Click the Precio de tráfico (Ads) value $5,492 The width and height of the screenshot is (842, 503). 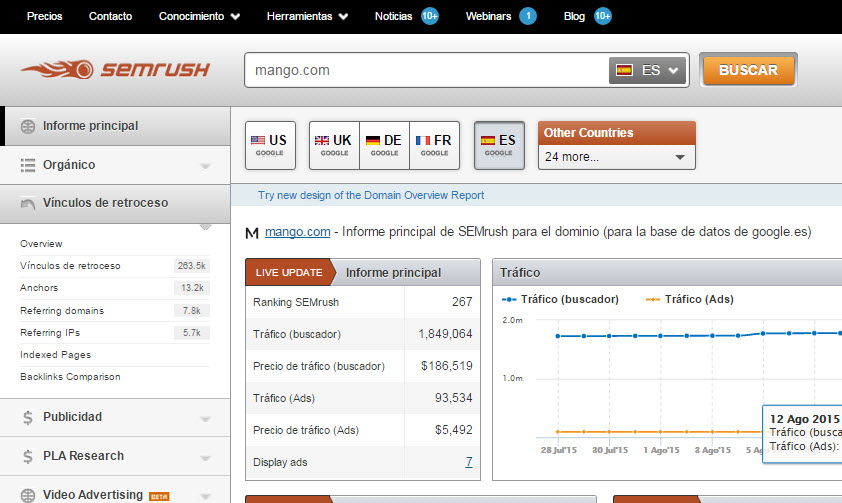(x=454, y=430)
